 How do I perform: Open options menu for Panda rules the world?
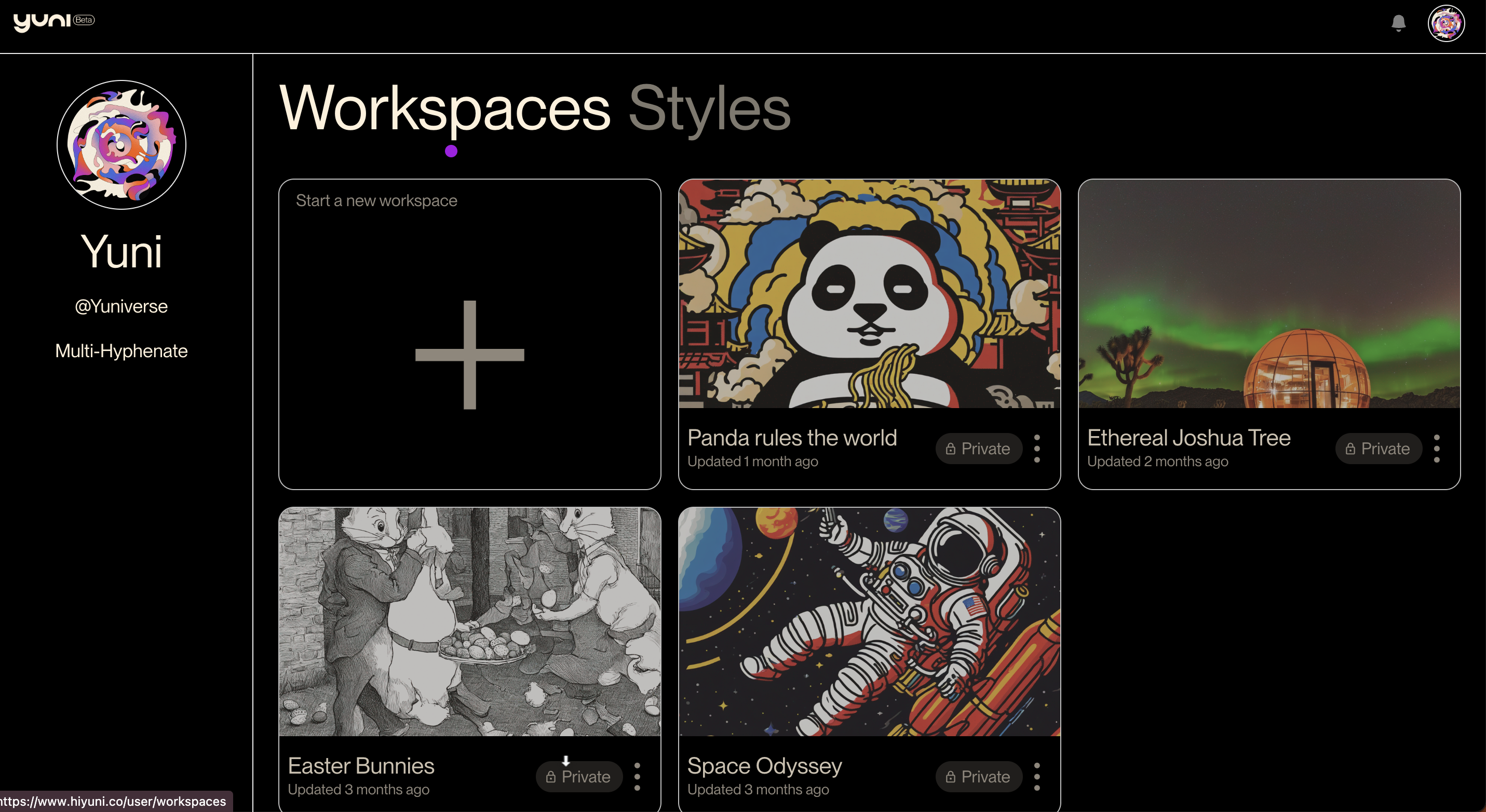(x=1037, y=449)
